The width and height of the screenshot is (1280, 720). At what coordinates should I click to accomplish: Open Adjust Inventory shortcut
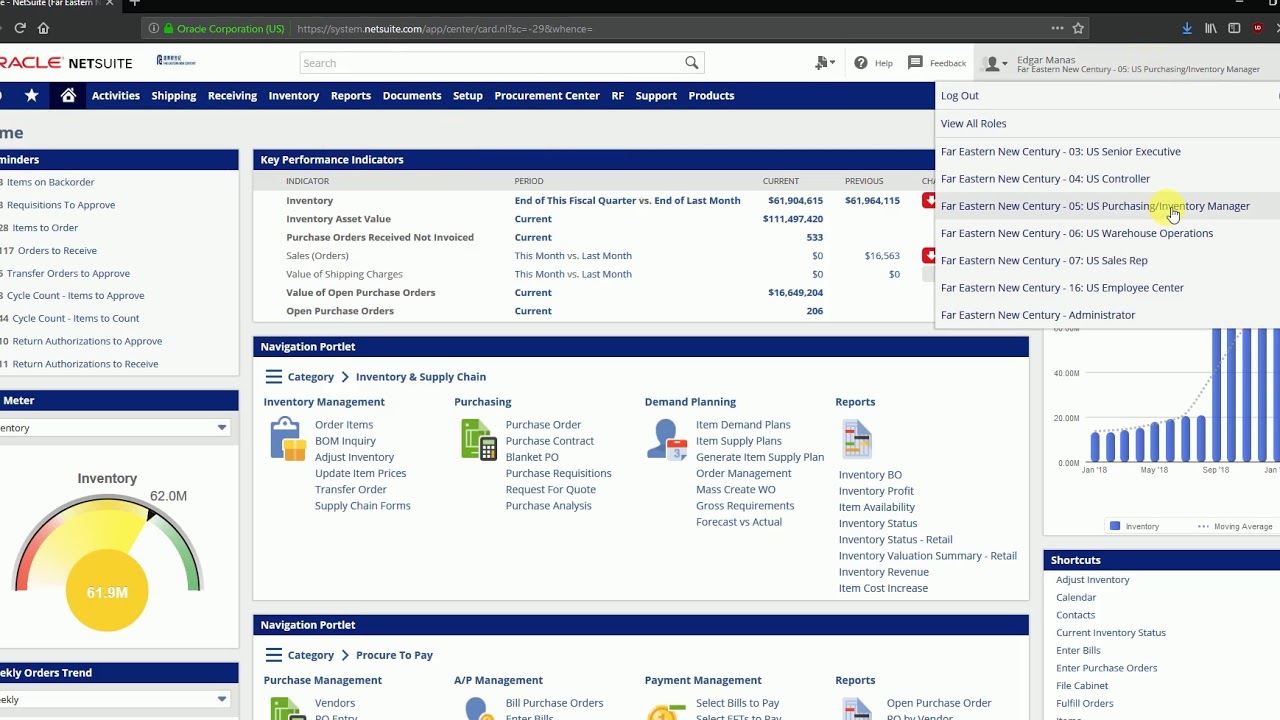[1093, 580]
